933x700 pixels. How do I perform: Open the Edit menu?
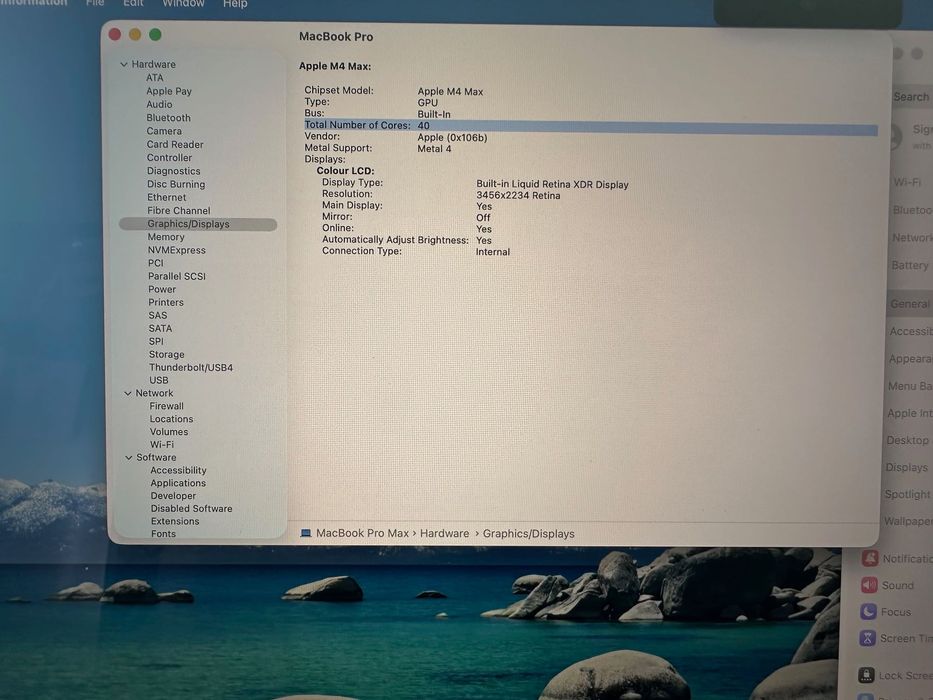tap(133, 3)
